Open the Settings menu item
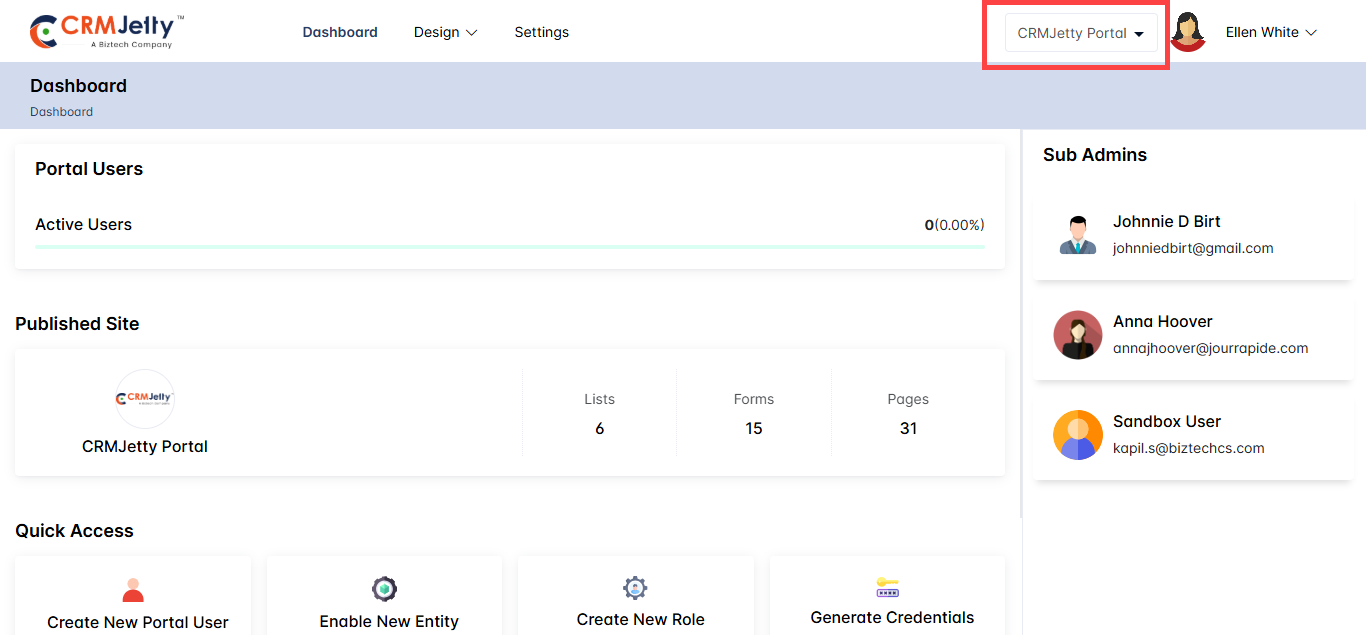 (541, 32)
